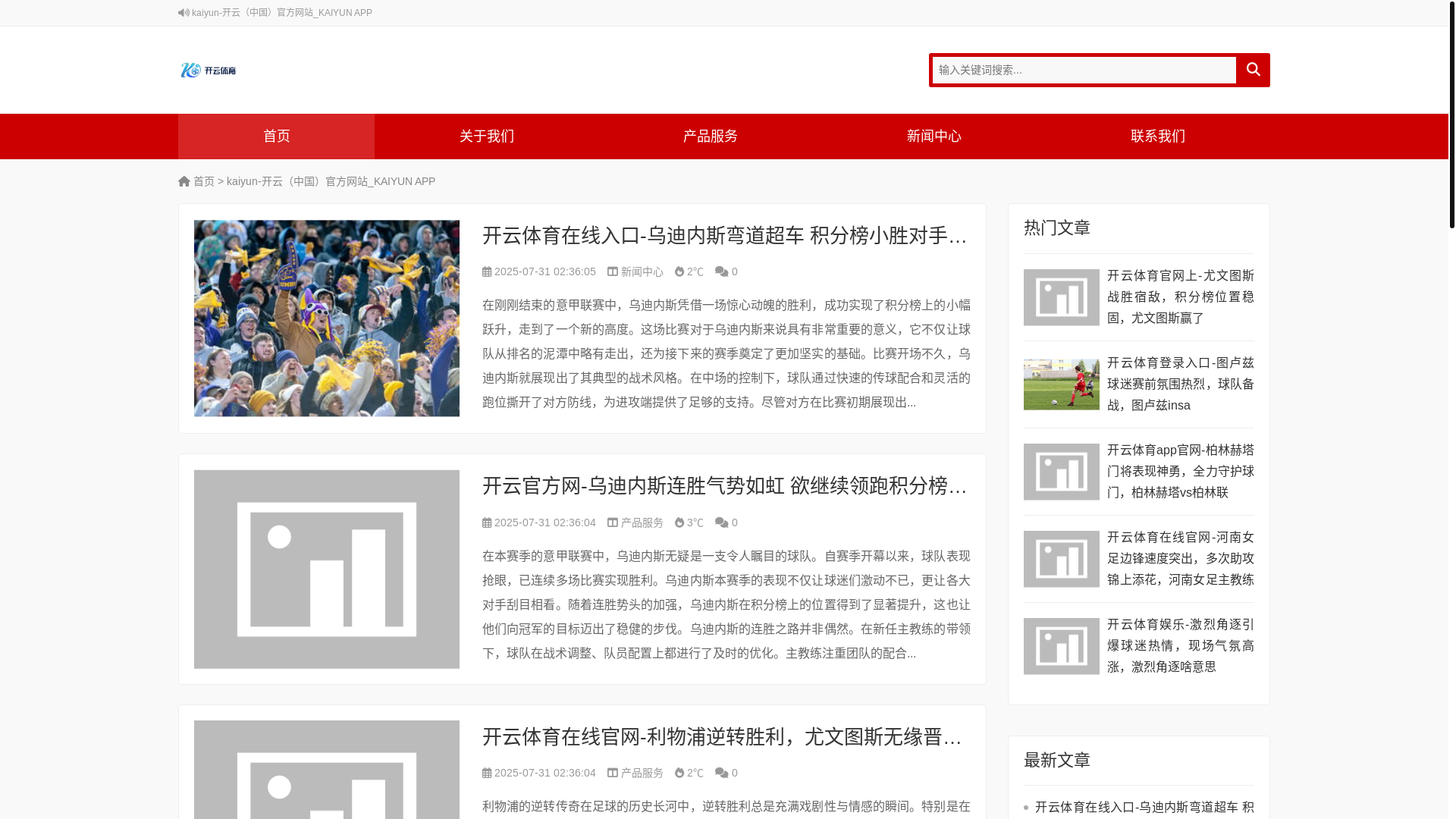Click category icon of 利物浦逆转胜利 article
The height and width of the screenshot is (819, 1456).
click(x=613, y=773)
